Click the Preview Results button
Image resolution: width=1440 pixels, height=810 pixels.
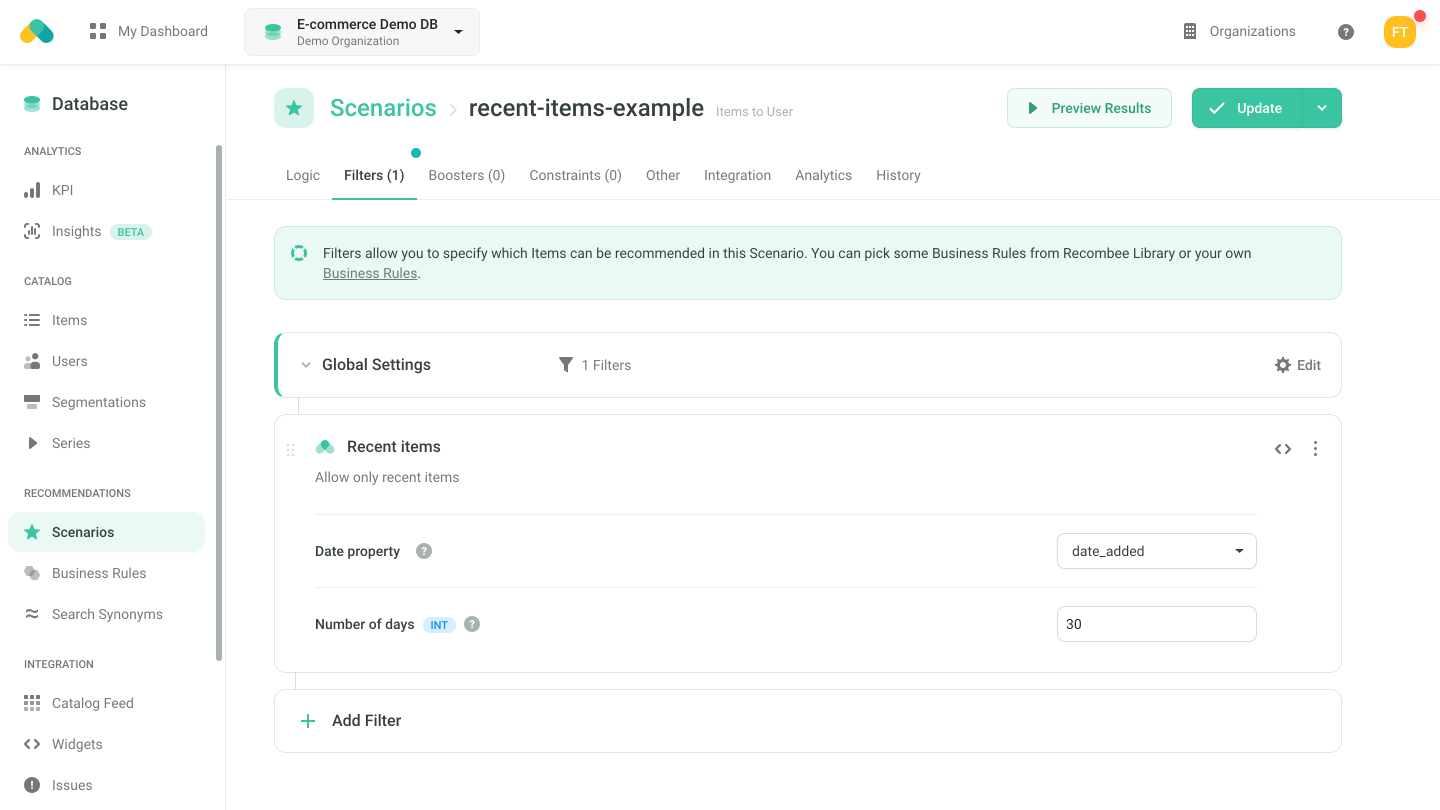click(1089, 108)
